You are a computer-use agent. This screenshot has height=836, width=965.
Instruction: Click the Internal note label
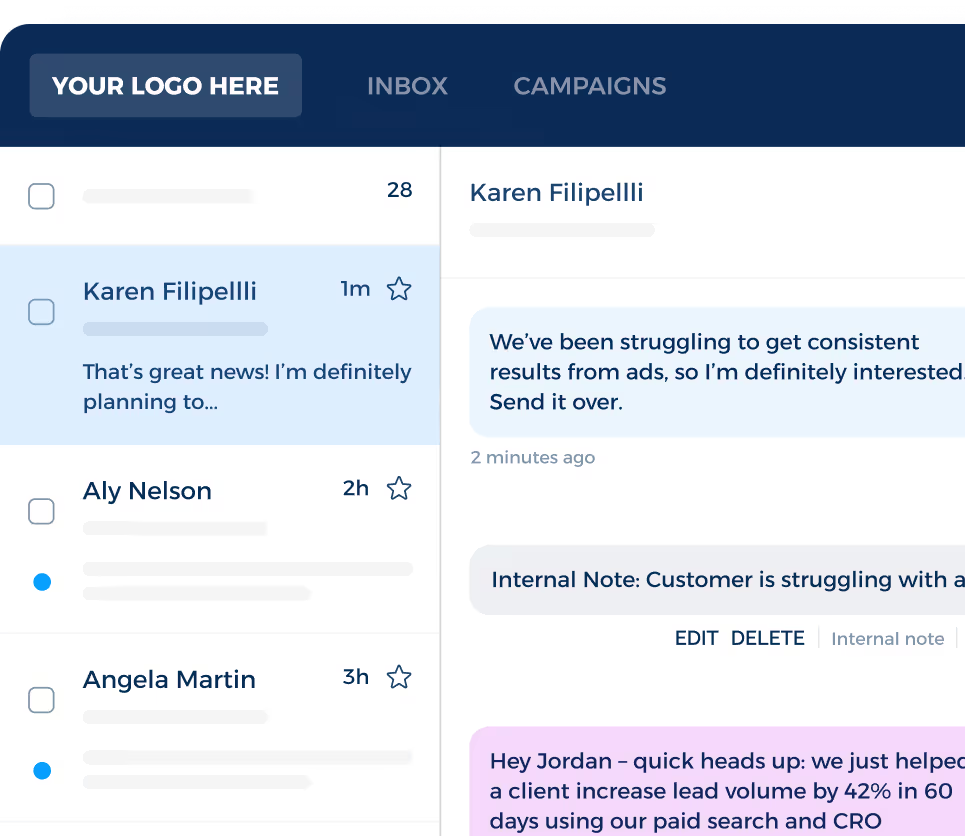tap(887, 638)
